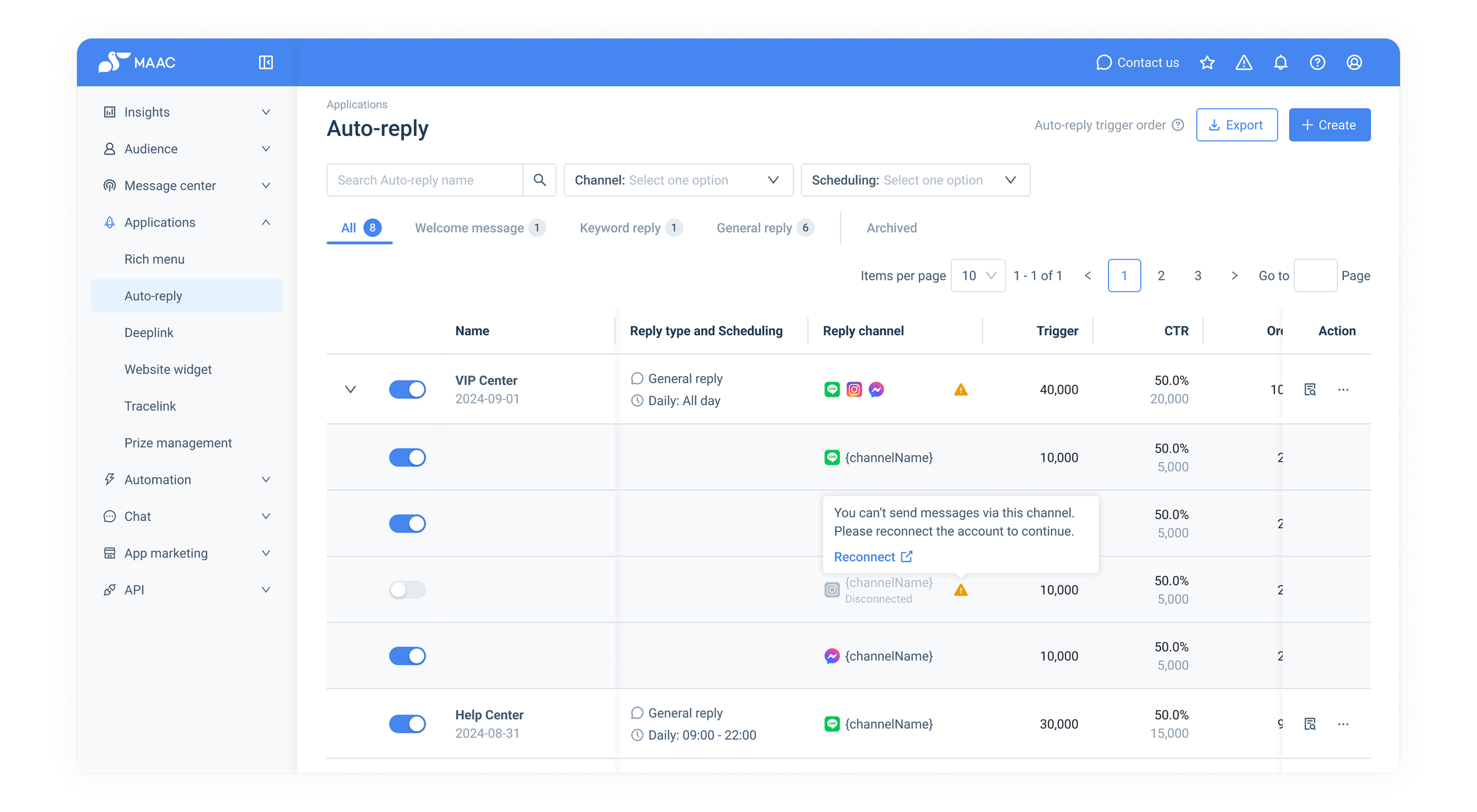
Task: Click search magnifier icon
Action: tap(539, 180)
